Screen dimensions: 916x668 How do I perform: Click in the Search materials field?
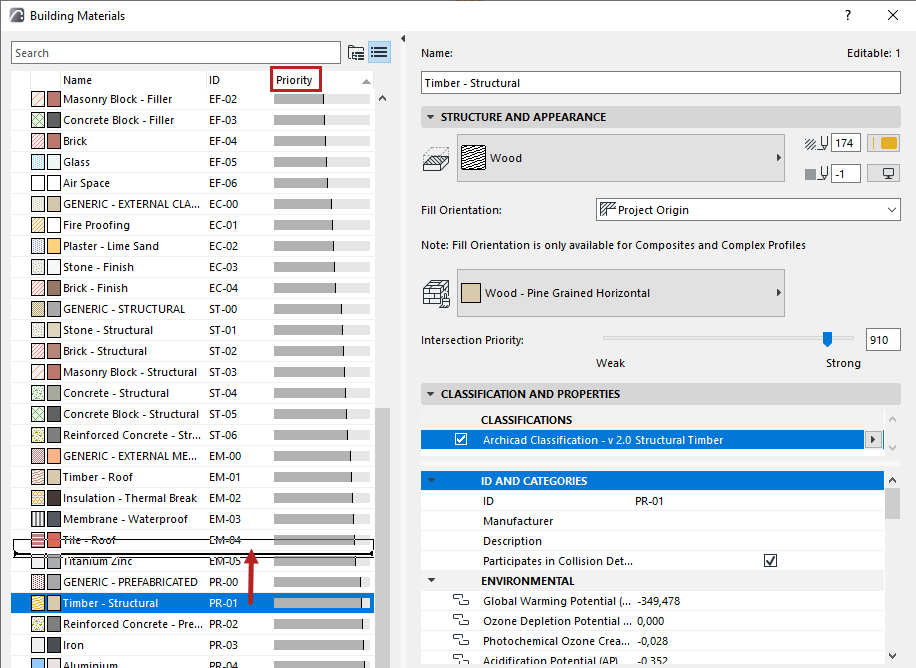176,53
